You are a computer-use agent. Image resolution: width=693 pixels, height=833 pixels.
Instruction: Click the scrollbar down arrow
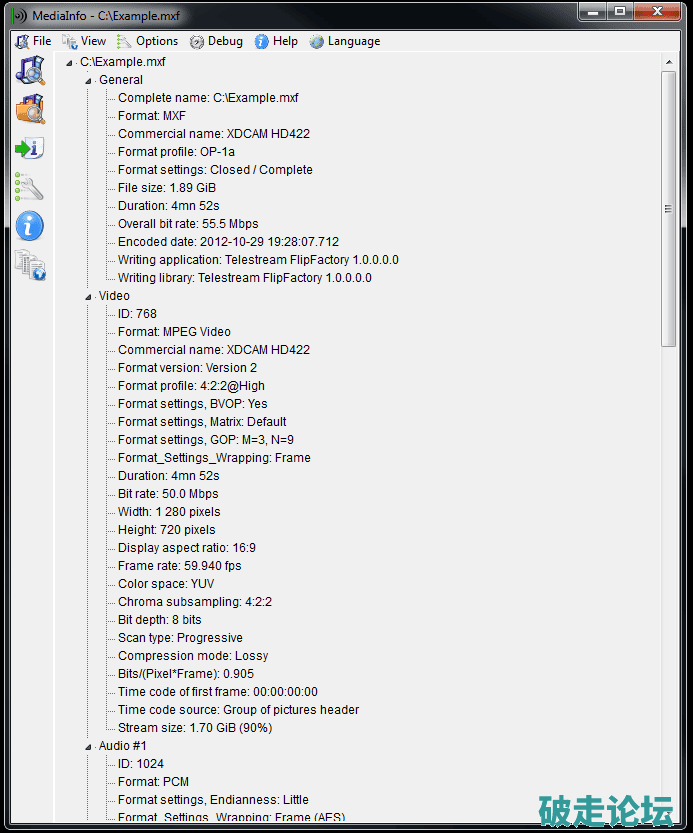tap(669, 814)
